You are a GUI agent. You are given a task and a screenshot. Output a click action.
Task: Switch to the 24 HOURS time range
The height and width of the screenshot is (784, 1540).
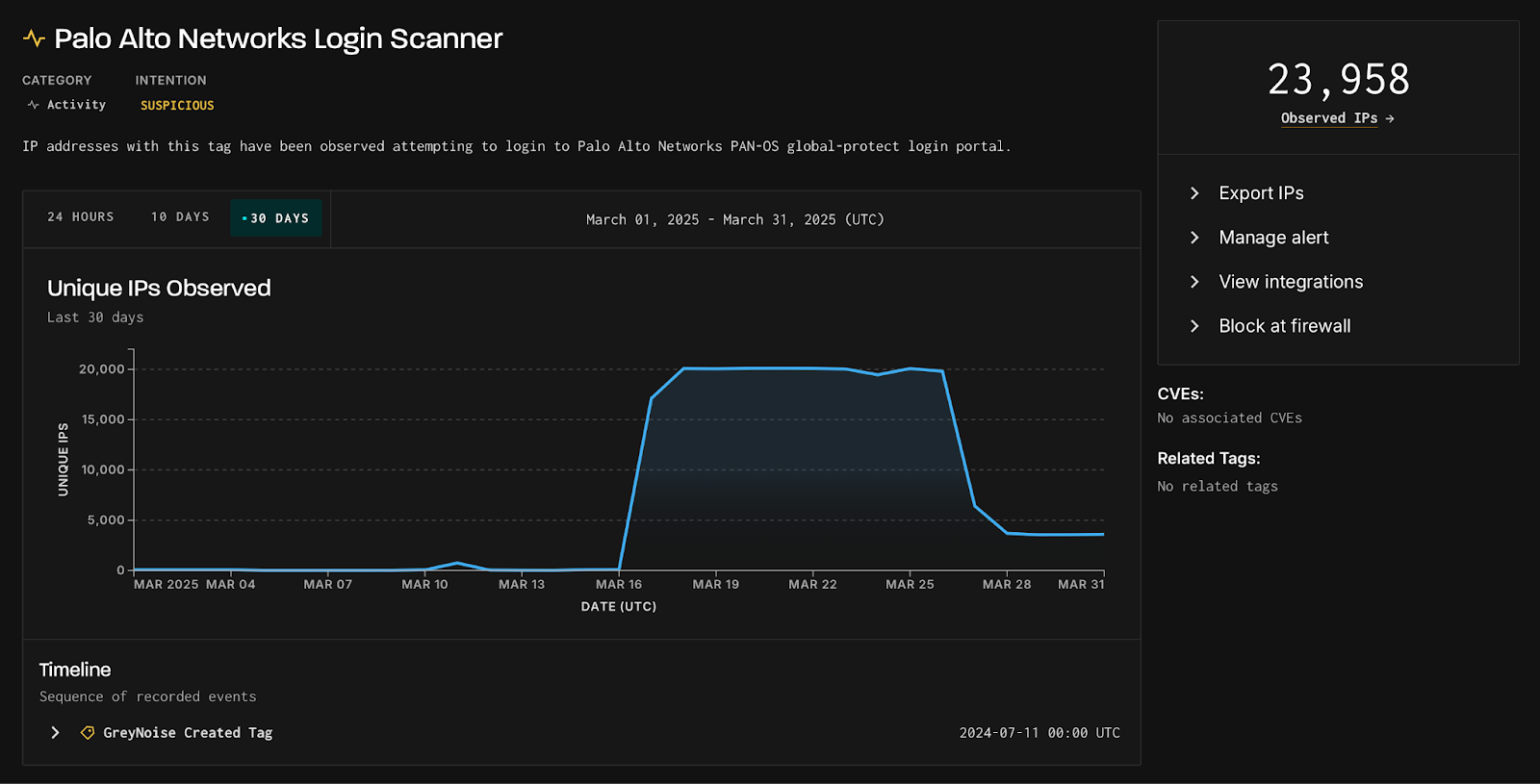point(81,217)
